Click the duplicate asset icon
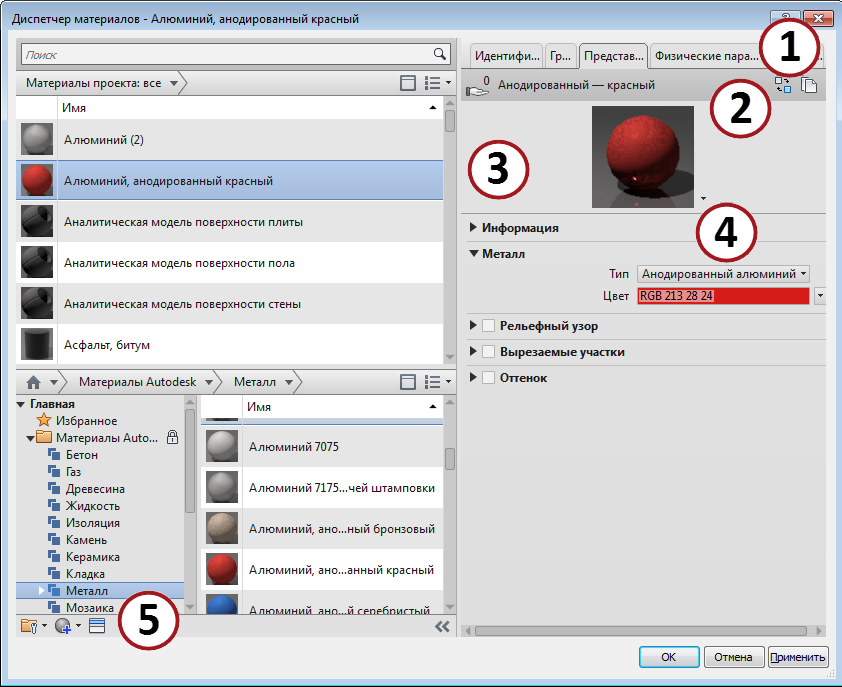Image resolution: width=842 pixels, height=687 pixels. tap(809, 85)
